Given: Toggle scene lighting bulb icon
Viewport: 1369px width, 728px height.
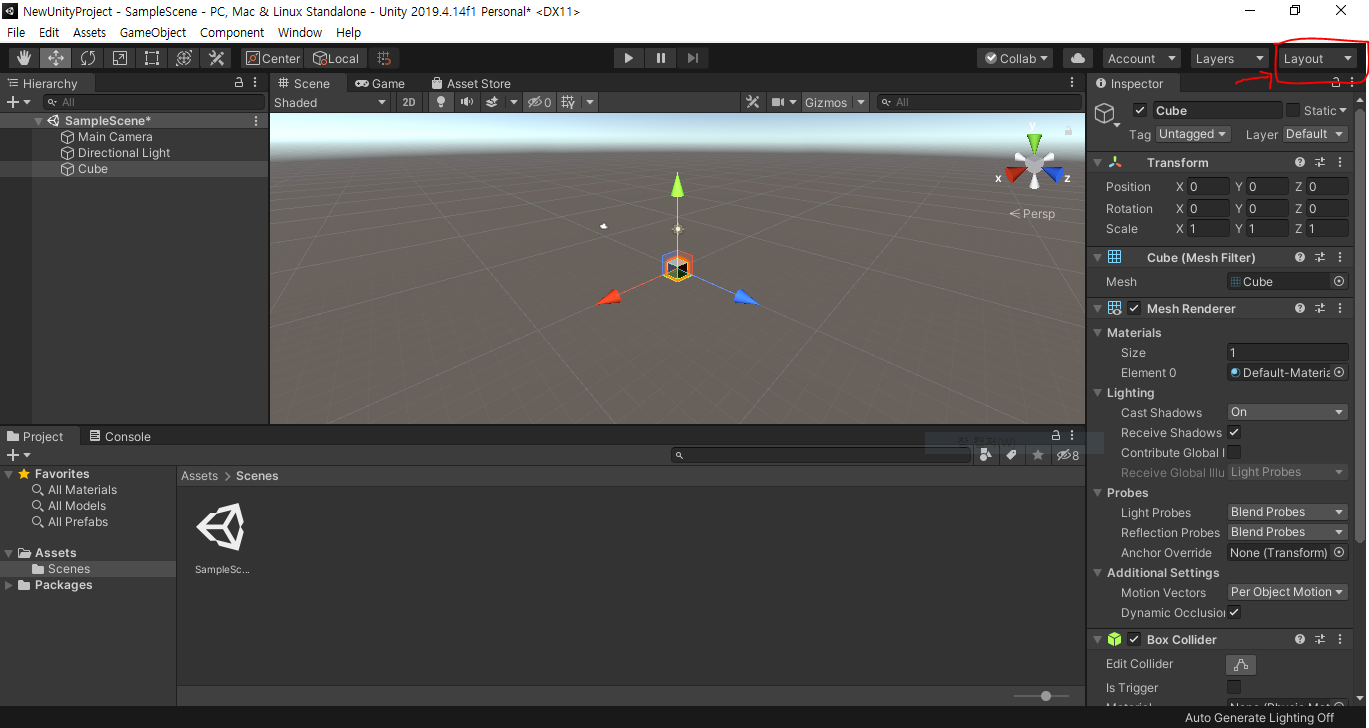Looking at the screenshot, I should click(441, 102).
